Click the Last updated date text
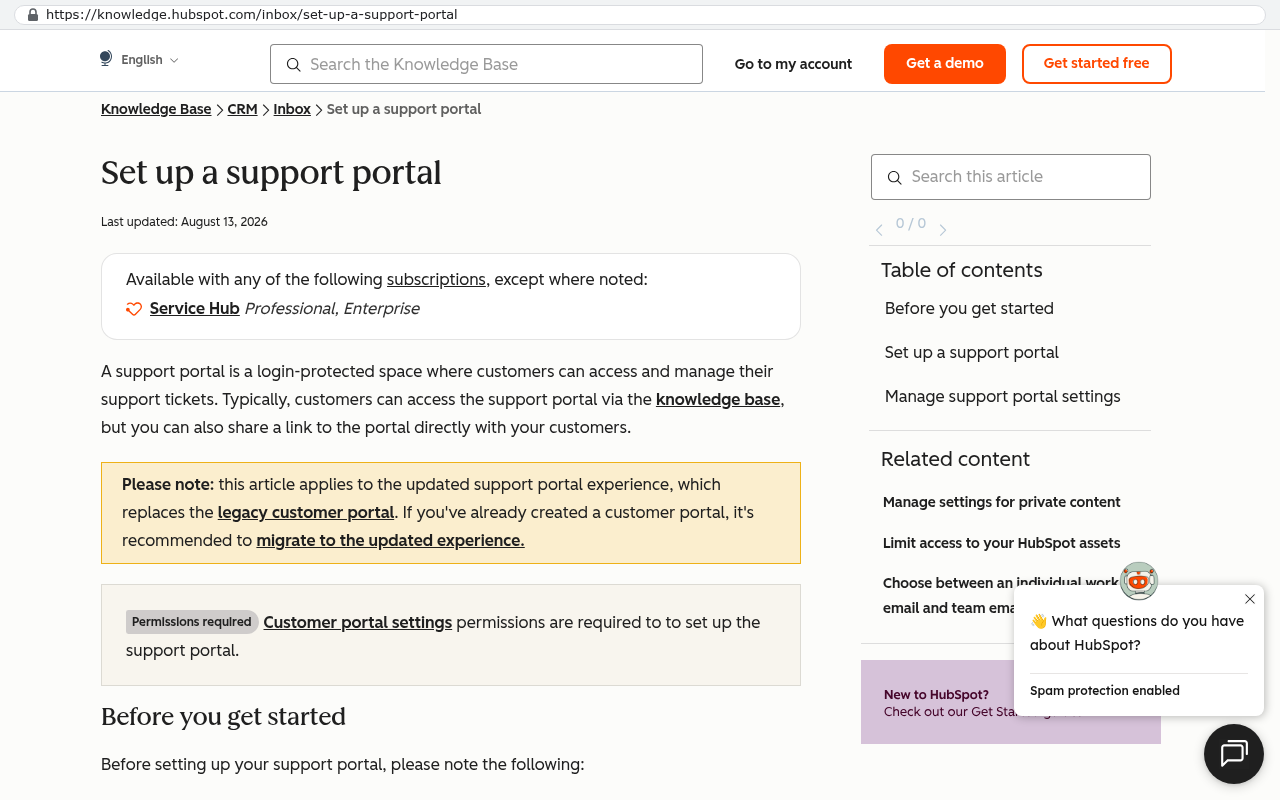The height and width of the screenshot is (800, 1280). click(x=184, y=222)
